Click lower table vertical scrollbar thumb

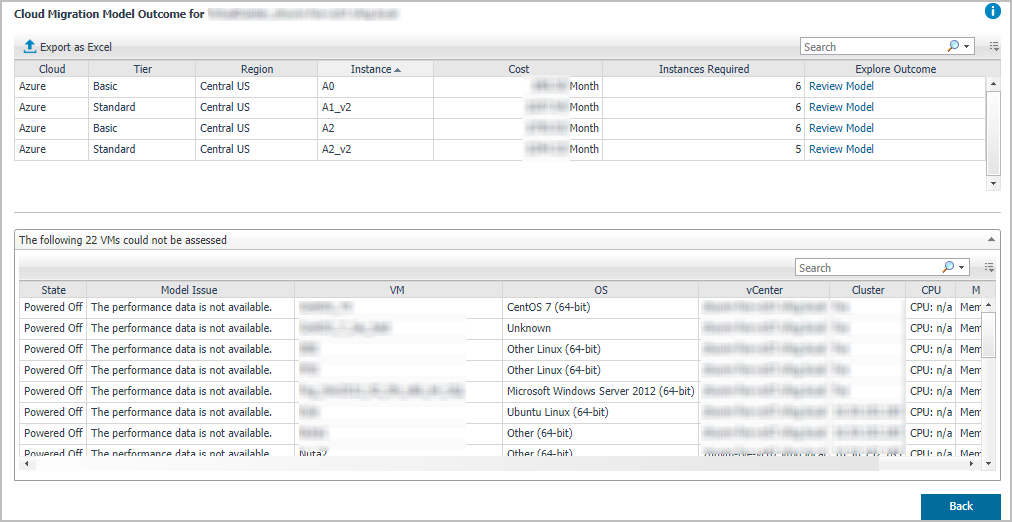[989, 334]
